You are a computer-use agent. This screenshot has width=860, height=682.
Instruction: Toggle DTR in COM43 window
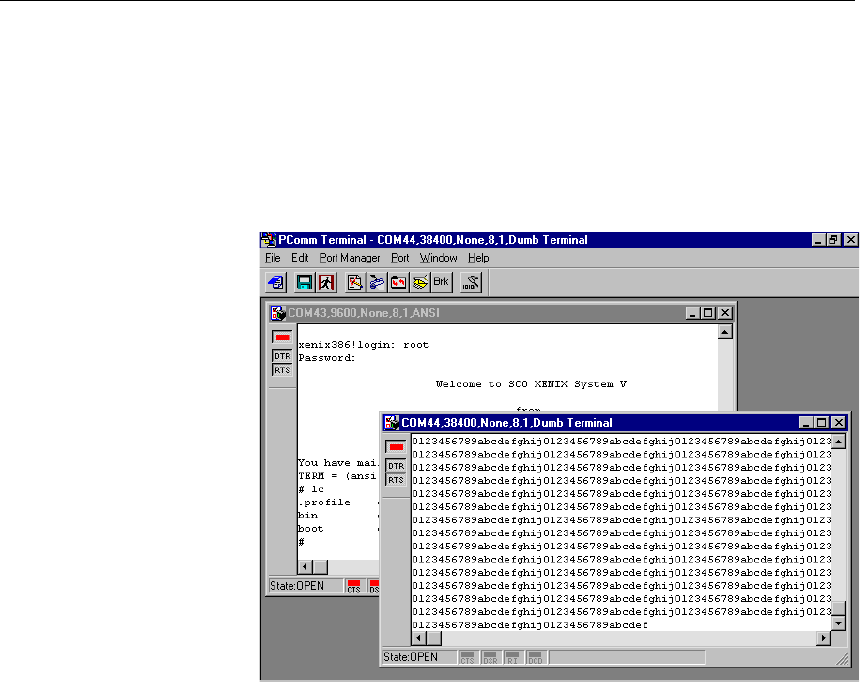click(x=282, y=356)
